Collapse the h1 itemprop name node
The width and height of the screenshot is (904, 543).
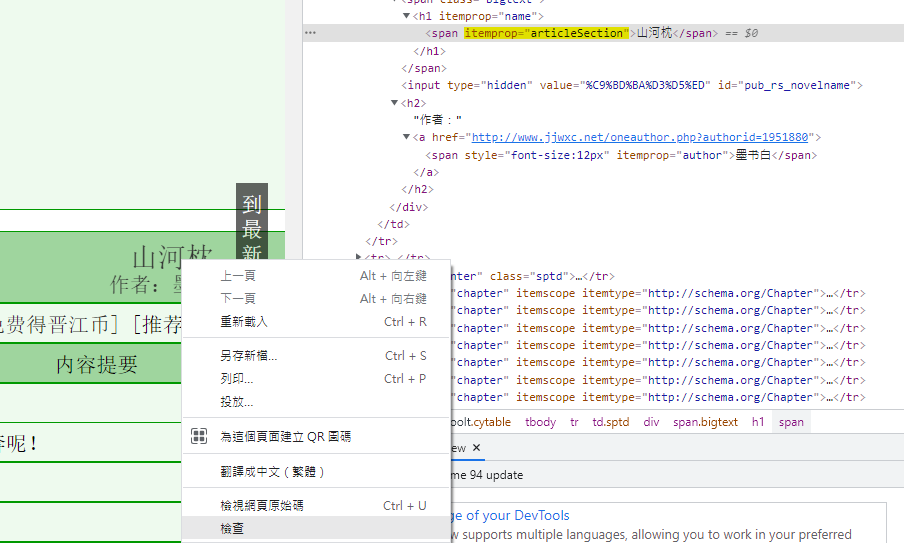(406, 16)
